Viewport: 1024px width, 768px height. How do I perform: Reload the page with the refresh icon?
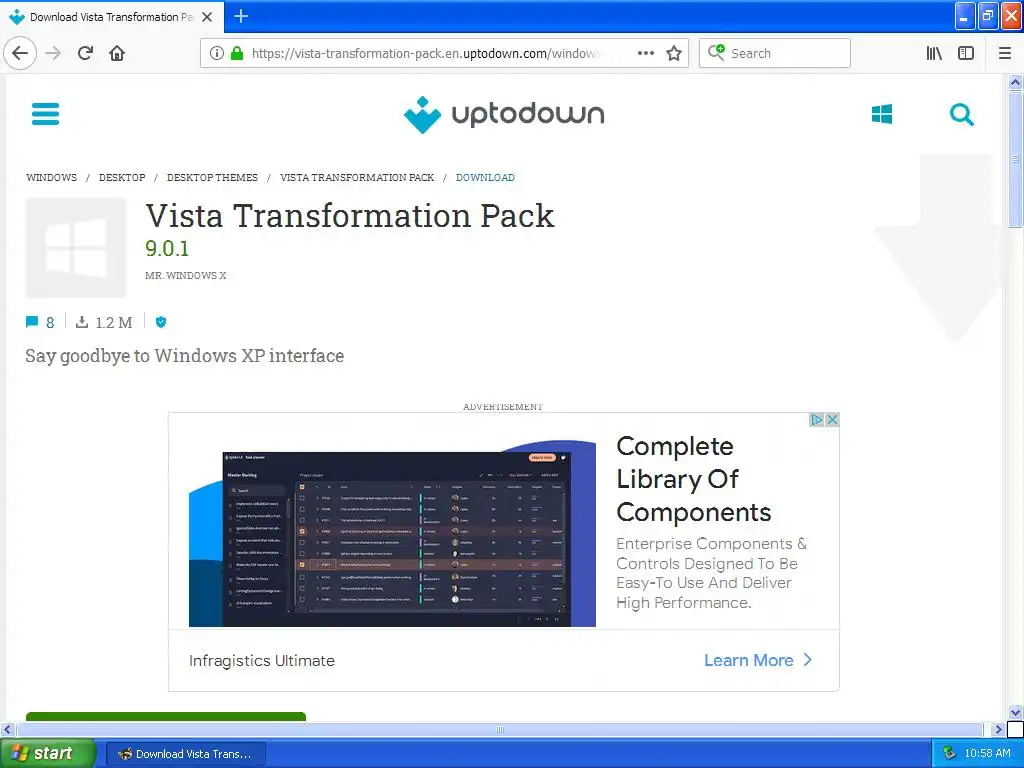(85, 53)
